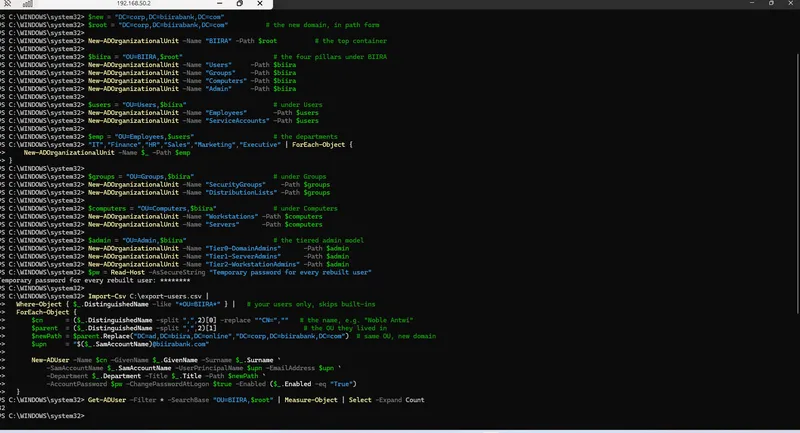This screenshot has width=800, height=433.
Task: Minimize the outer dark window
Action: tap(752, 3)
